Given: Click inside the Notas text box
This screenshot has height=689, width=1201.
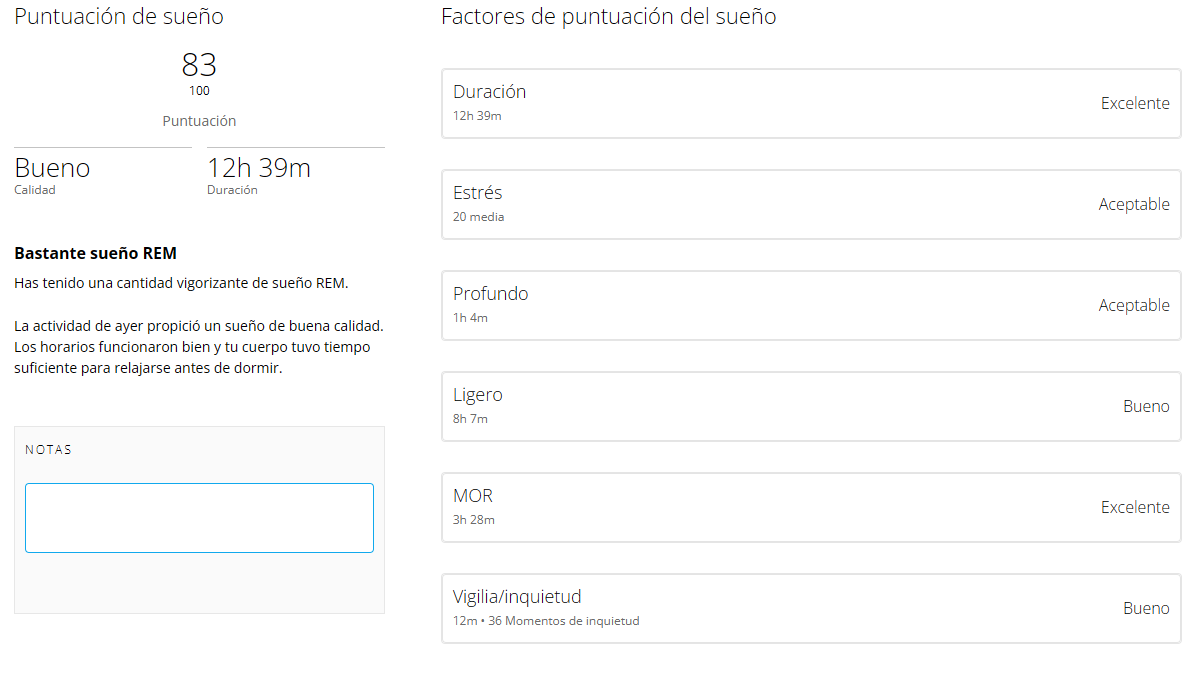Looking at the screenshot, I should [199, 518].
